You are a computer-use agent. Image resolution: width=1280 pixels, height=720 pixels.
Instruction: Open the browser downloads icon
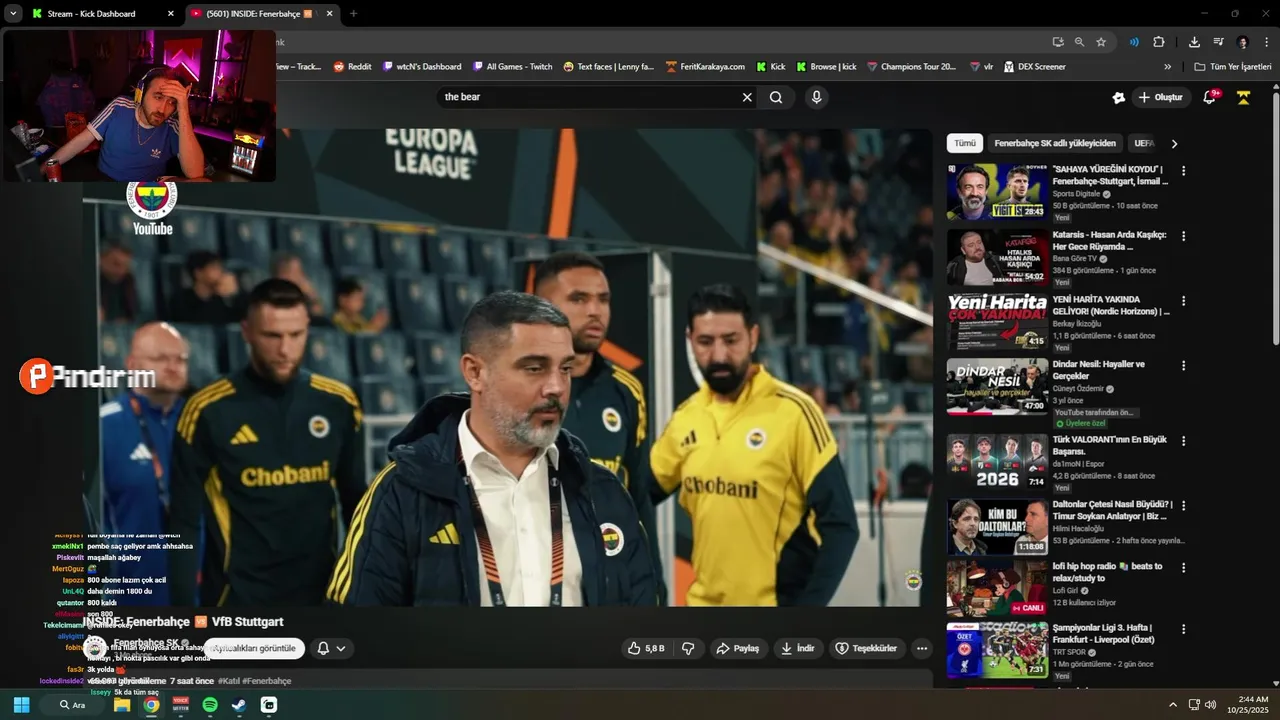click(x=1194, y=42)
